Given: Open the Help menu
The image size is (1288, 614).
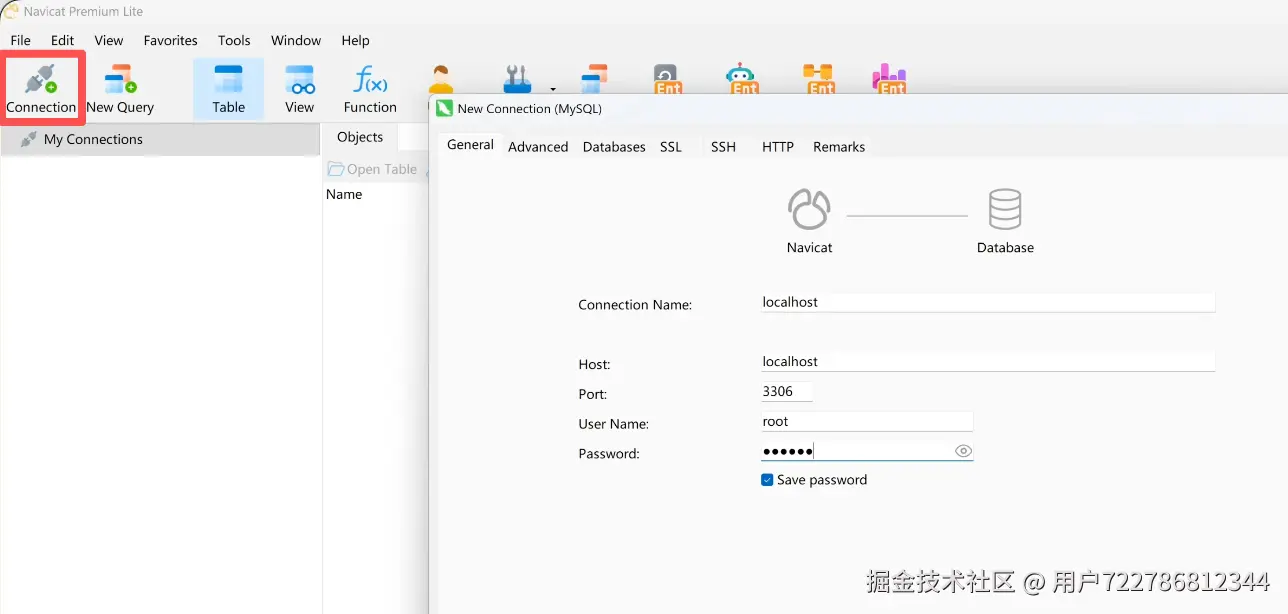Looking at the screenshot, I should (x=355, y=40).
